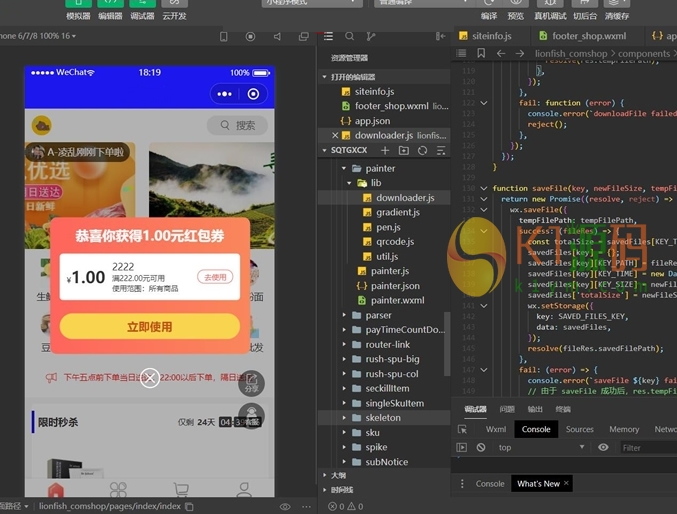Image resolution: width=677 pixels, height=514 pixels.
Task: Open gradient.js in the file tree
Action: click(x=399, y=213)
